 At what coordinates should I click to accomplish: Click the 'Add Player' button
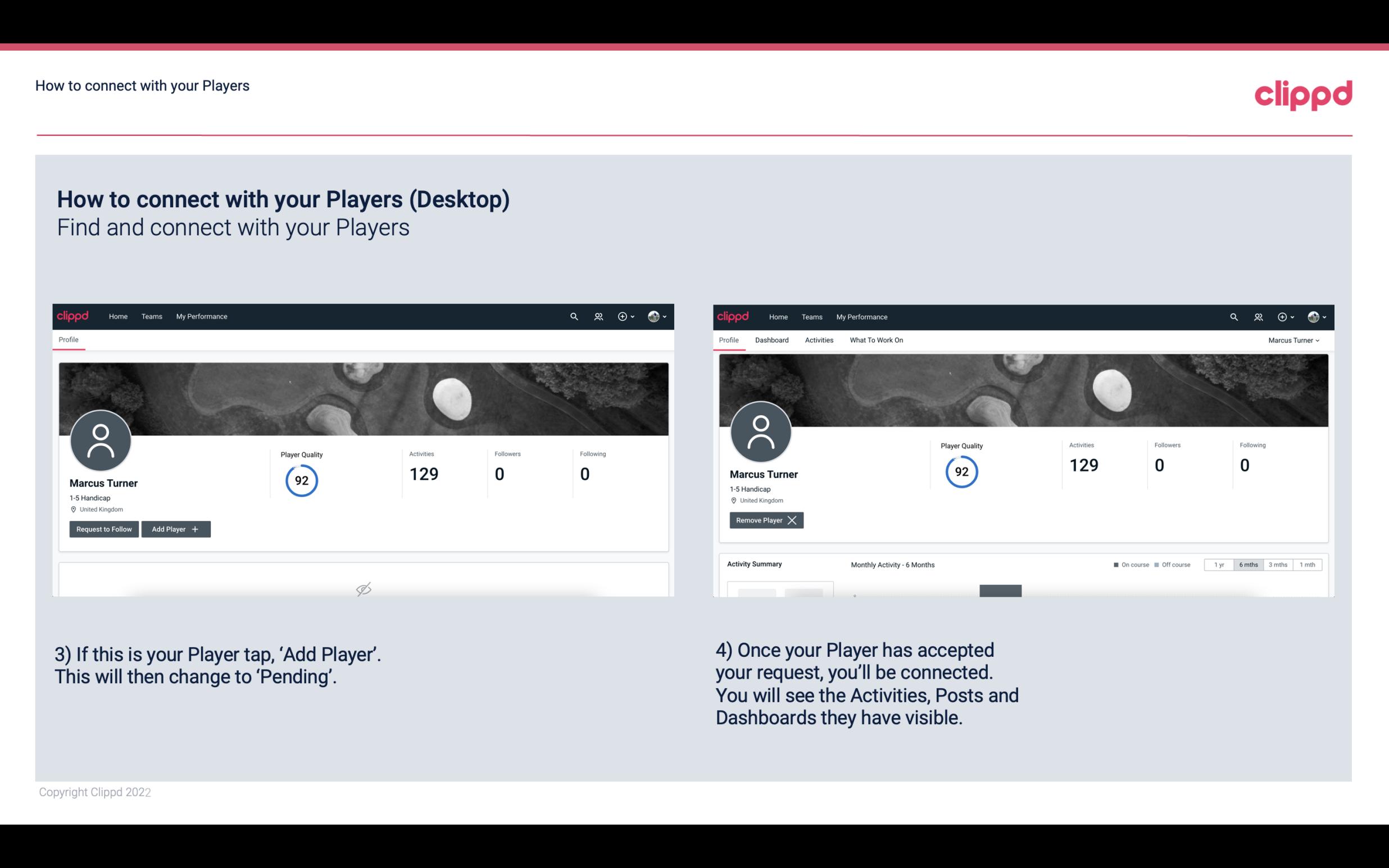pyautogui.click(x=175, y=528)
